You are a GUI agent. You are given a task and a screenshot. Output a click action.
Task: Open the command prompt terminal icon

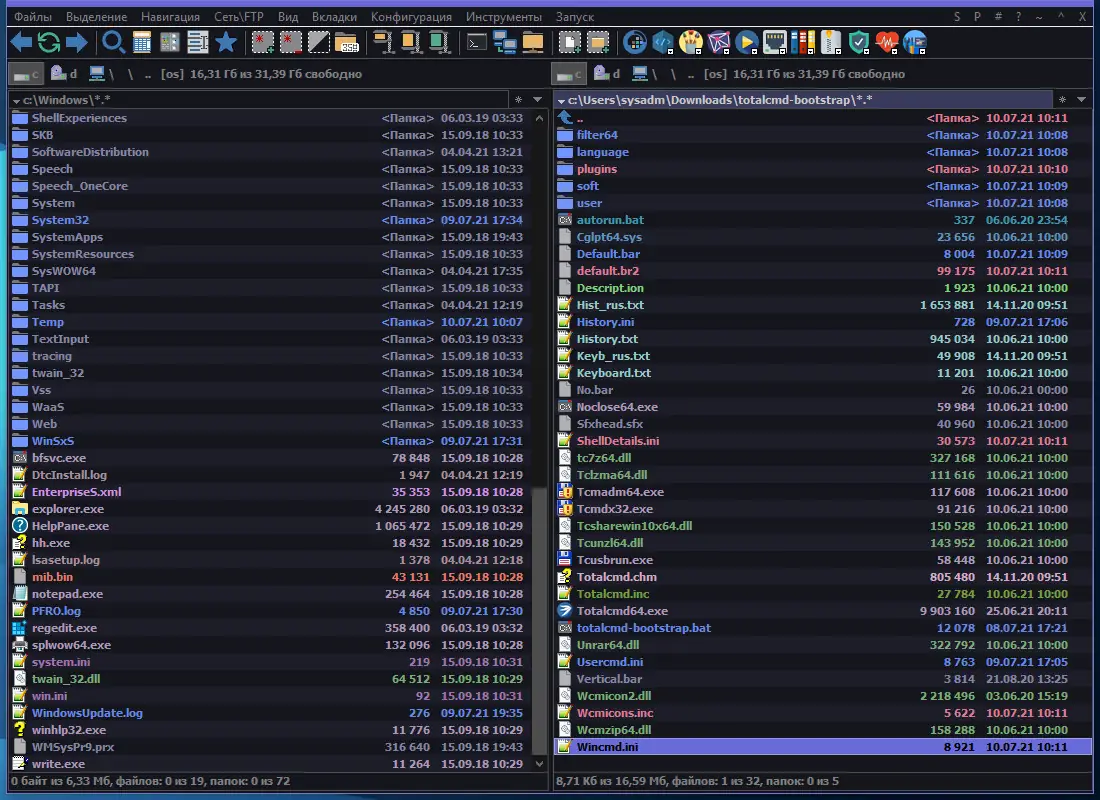pos(476,43)
